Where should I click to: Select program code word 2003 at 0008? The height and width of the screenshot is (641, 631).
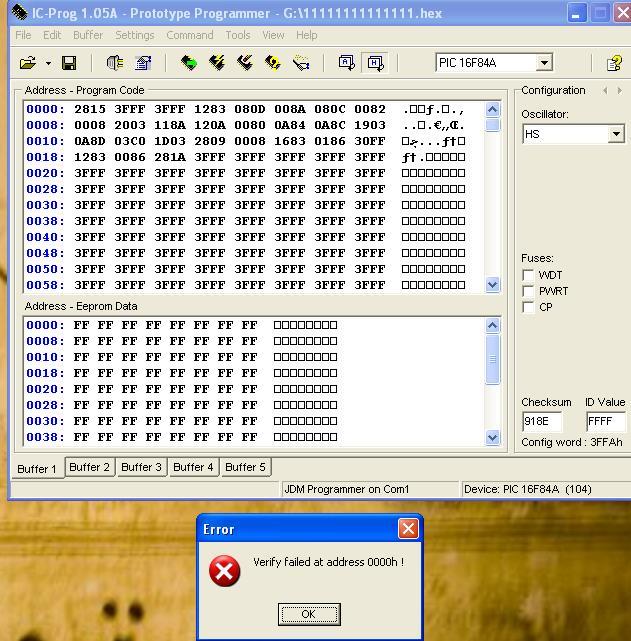(130, 125)
